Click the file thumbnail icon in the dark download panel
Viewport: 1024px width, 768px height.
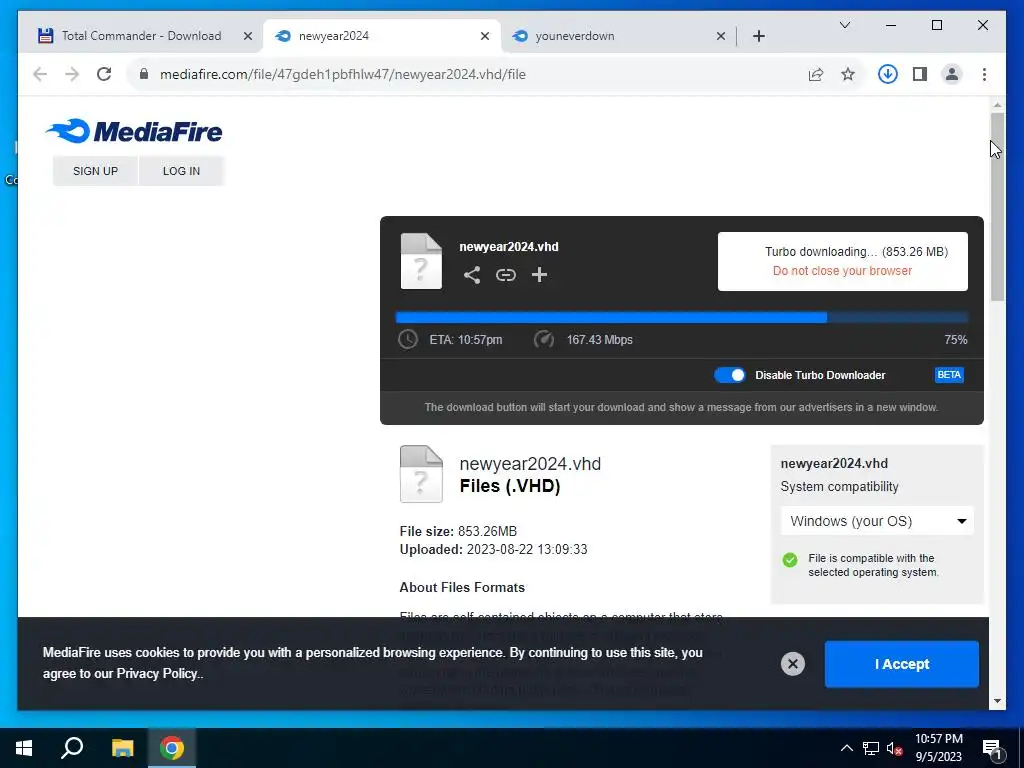421,261
